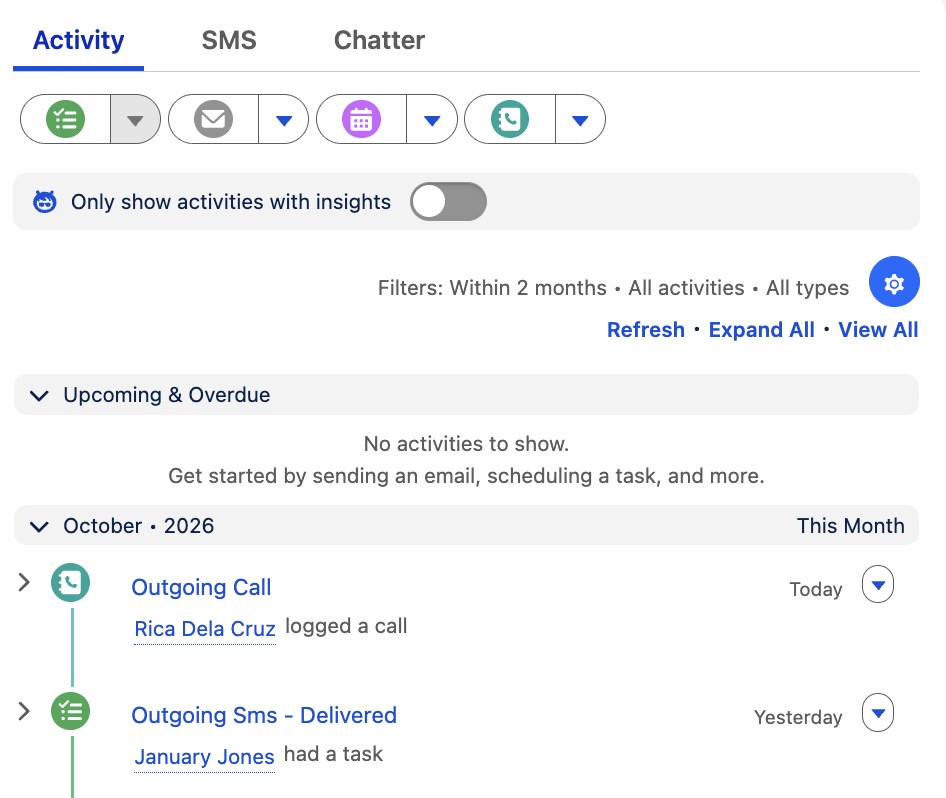This screenshot has width=946, height=798.
Task: Click the teal Log a Call icon button
Action: [x=510, y=119]
